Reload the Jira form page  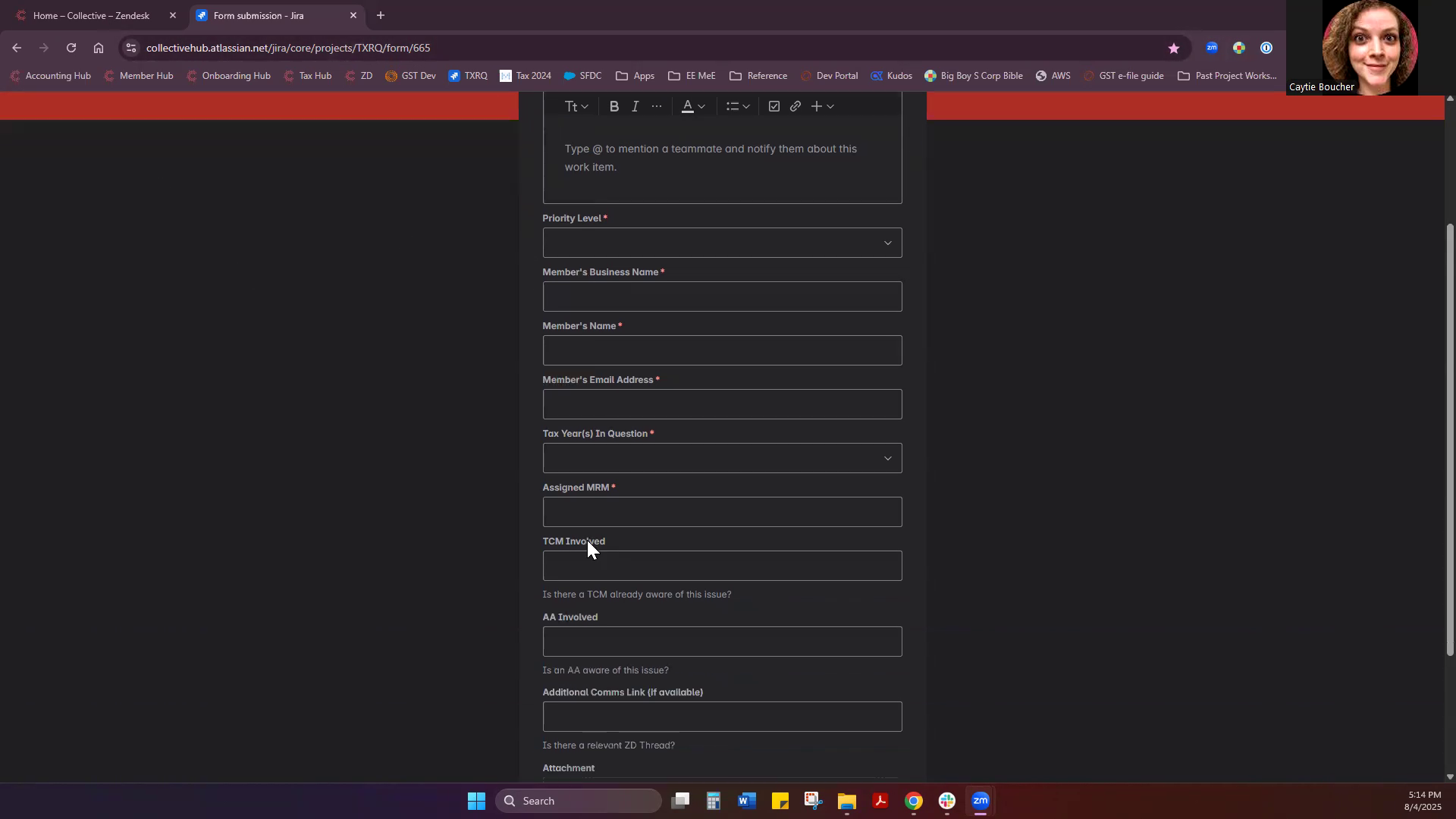coord(71,48)
